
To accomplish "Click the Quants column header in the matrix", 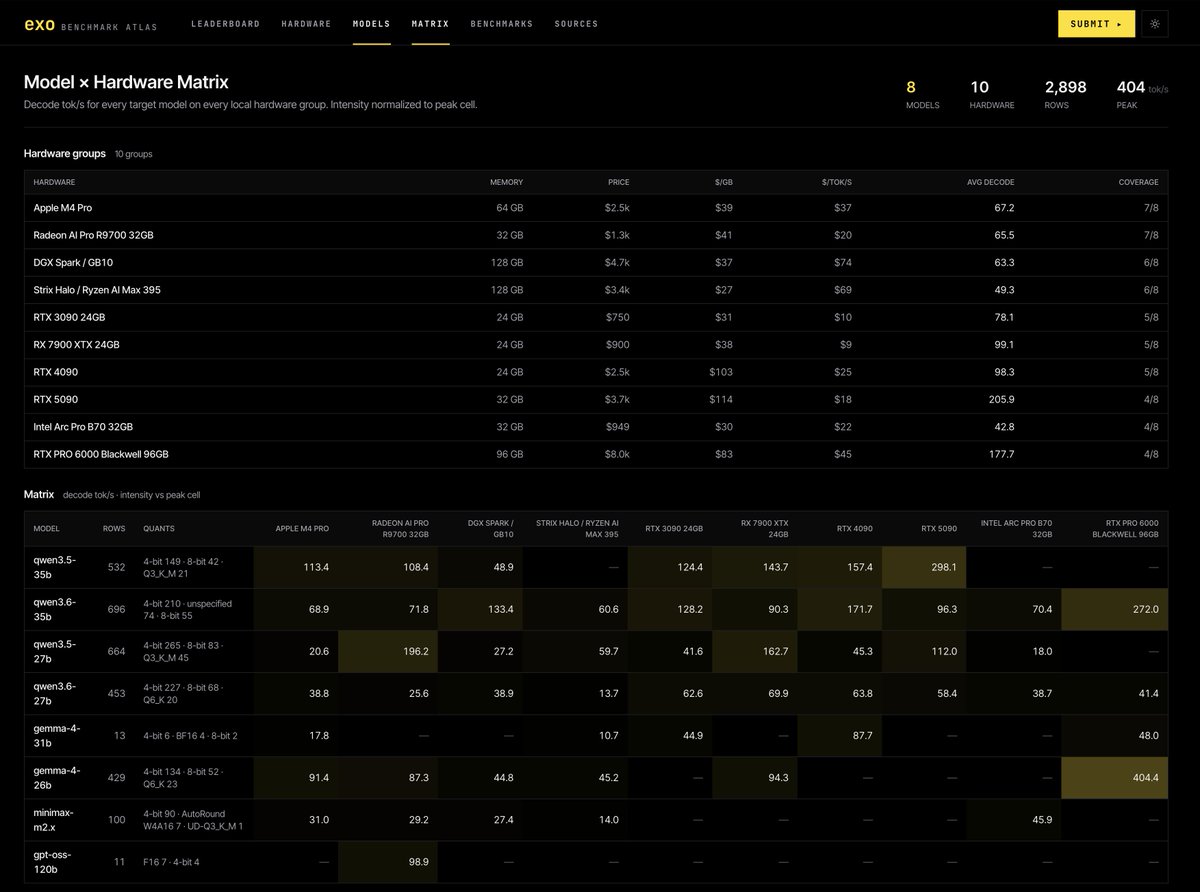I will [x=158, y=528].
